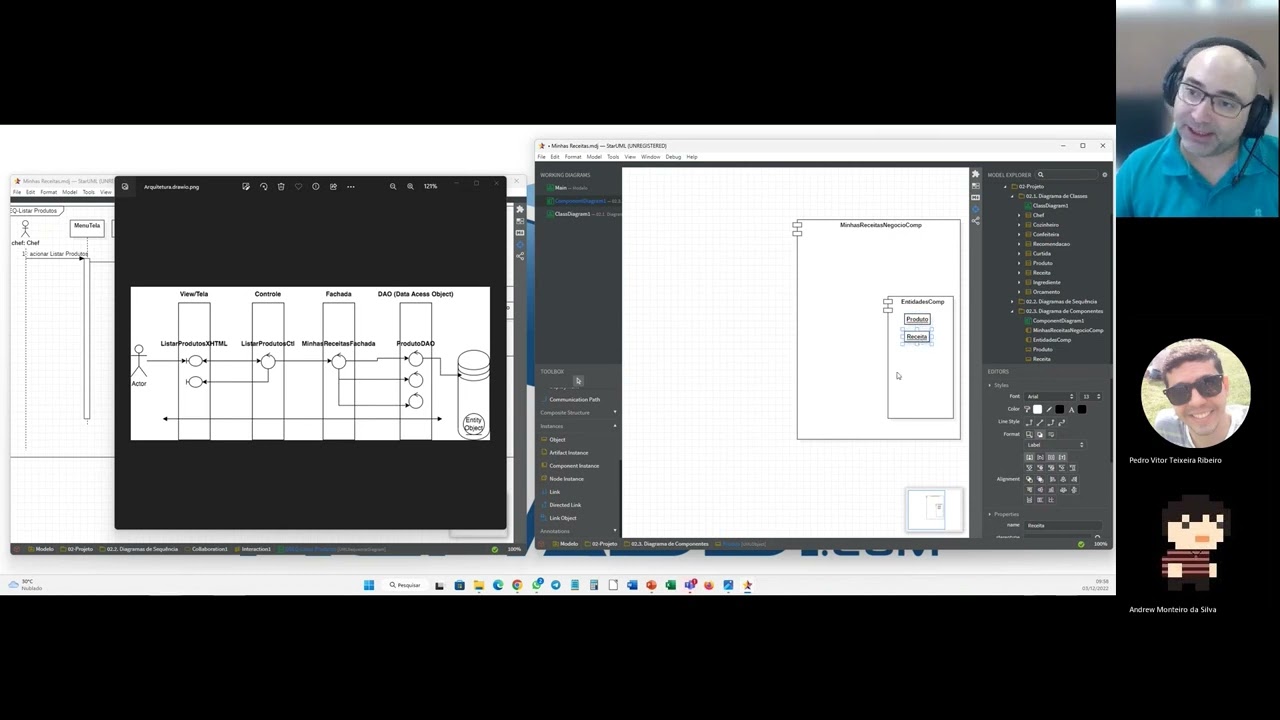The height and width of the screenshot is (720, 1280).
Task: Select Component Instance tool in Toolbox
Action: click(x=574, y=465)
